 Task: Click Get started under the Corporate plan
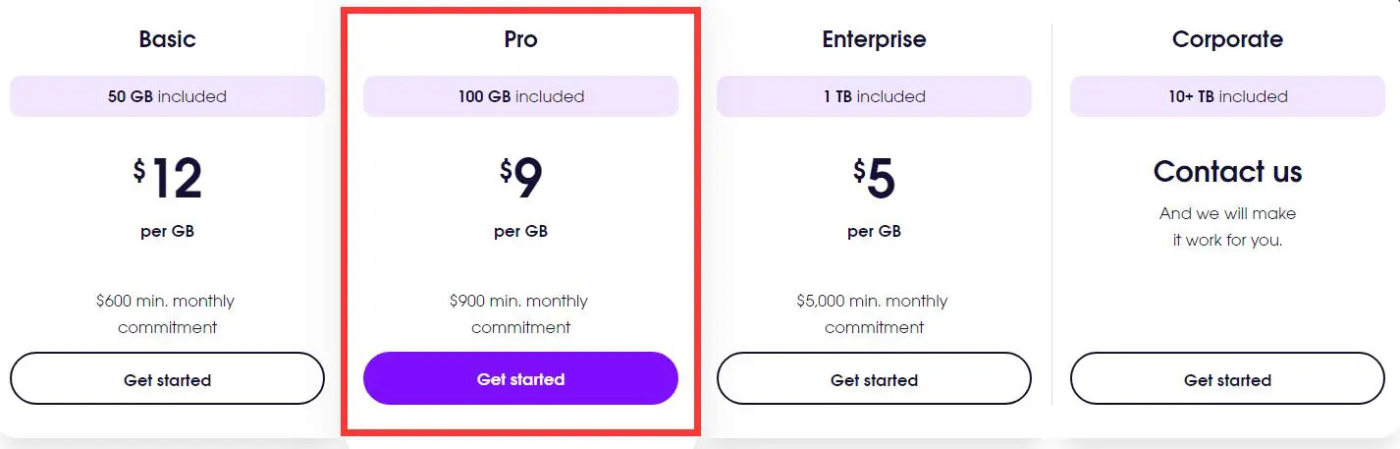(1227, 379)
